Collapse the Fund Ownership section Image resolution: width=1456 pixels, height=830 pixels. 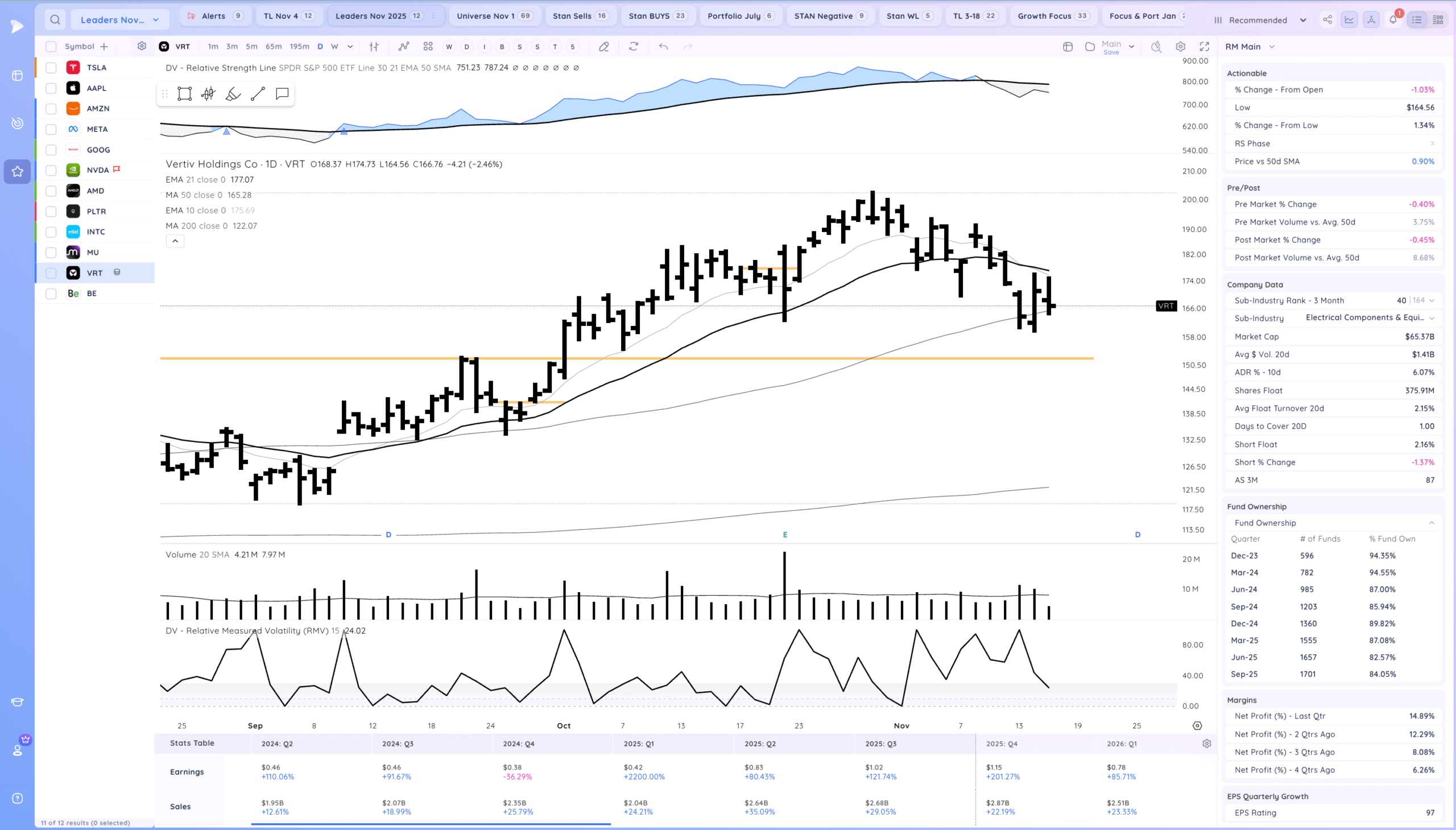(x=1431, y=523)
